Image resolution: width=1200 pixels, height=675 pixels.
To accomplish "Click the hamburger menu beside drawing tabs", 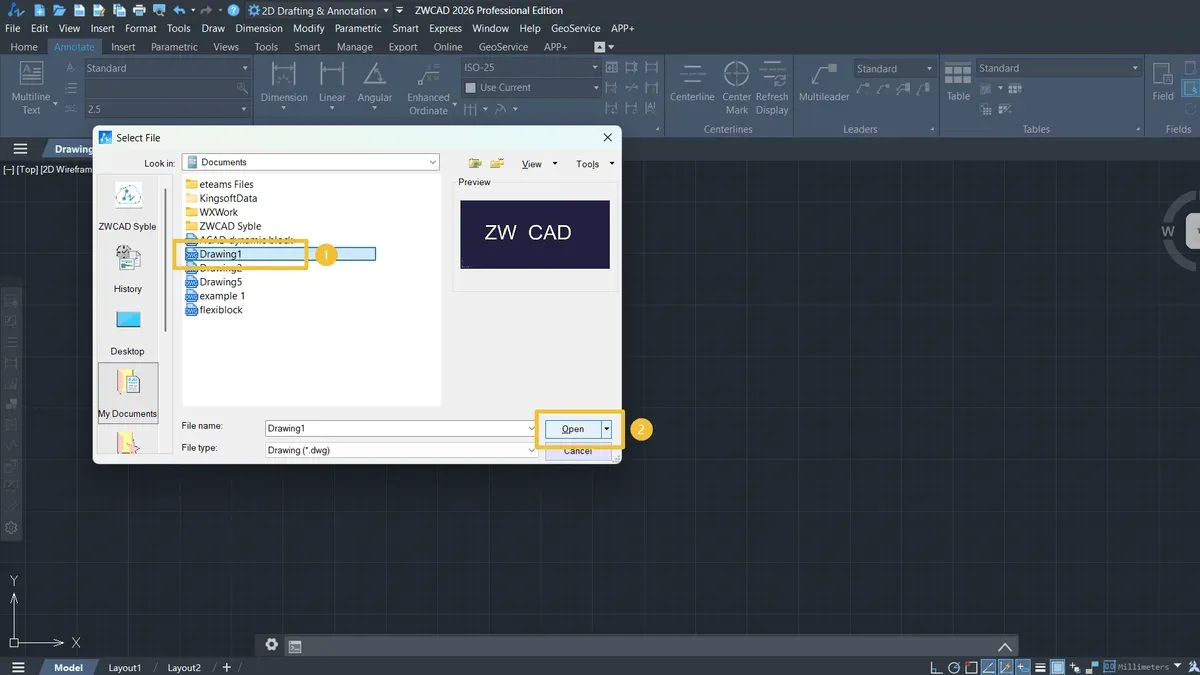I will click(20, 149).
